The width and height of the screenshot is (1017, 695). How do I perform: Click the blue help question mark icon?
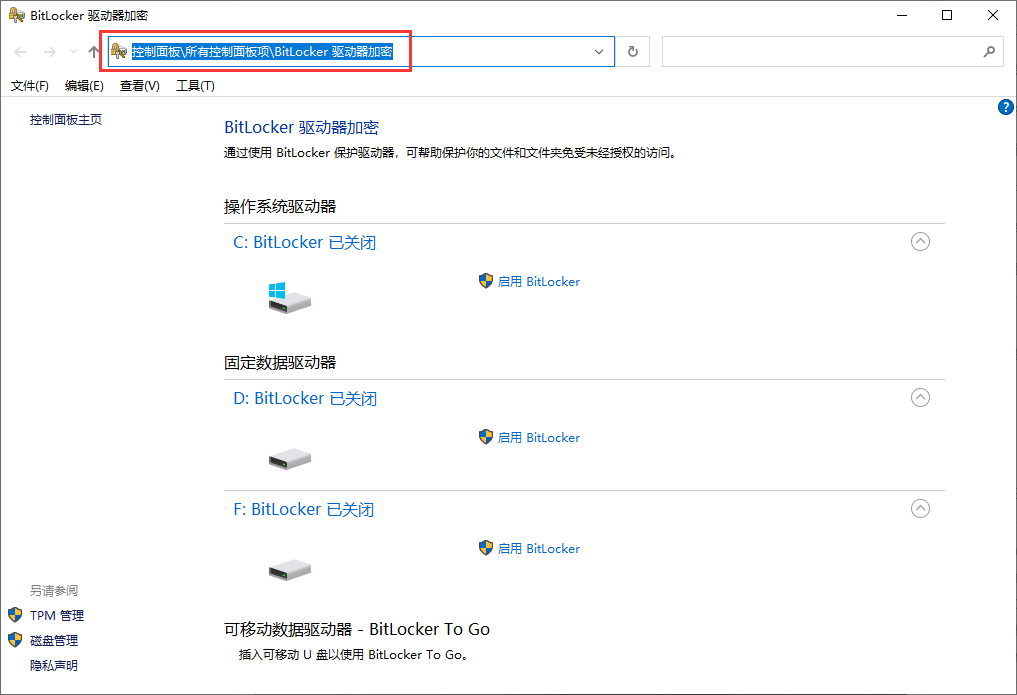tap(1006, 107)
